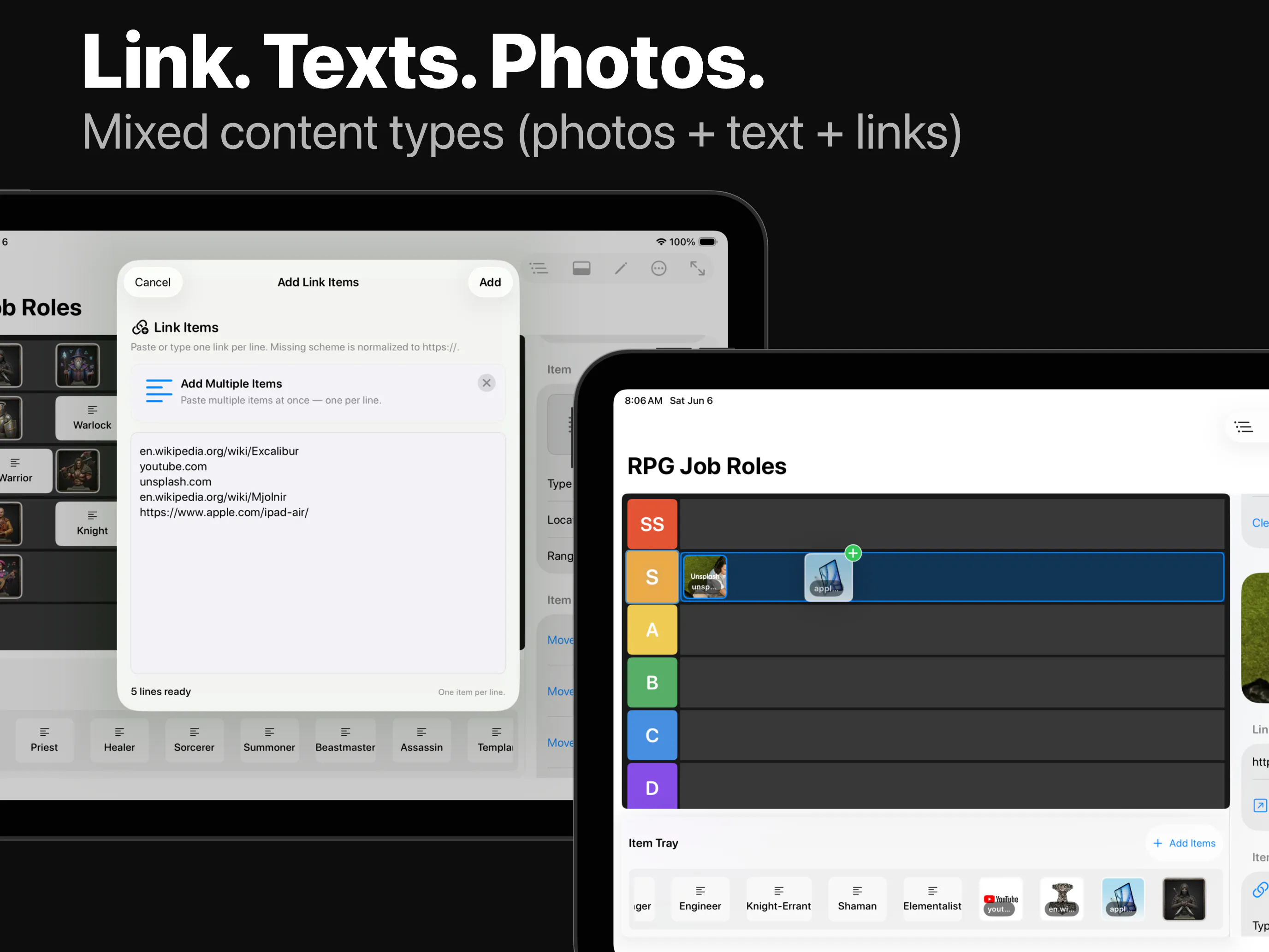The height and width of the screenshot is (952, 1269).
Task: Click the expand fullscreen arrows icon
Action: (697, 268)
